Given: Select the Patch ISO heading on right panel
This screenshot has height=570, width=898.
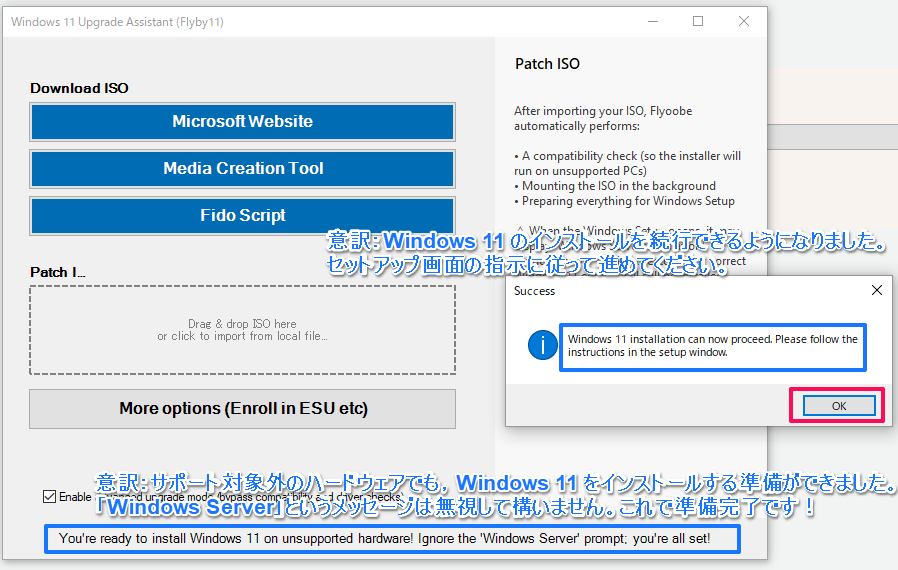Looking at the screenshot, I should pos(547,64).
